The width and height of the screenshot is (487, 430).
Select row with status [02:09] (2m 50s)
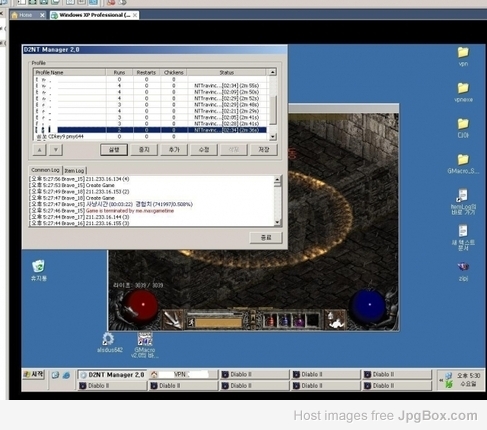point(150,92)
